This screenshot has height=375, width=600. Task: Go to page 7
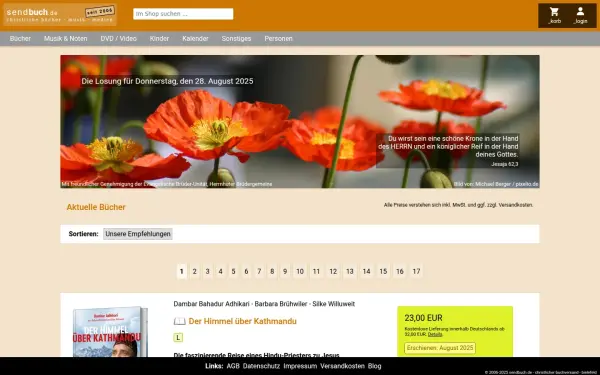coord(259,271)
